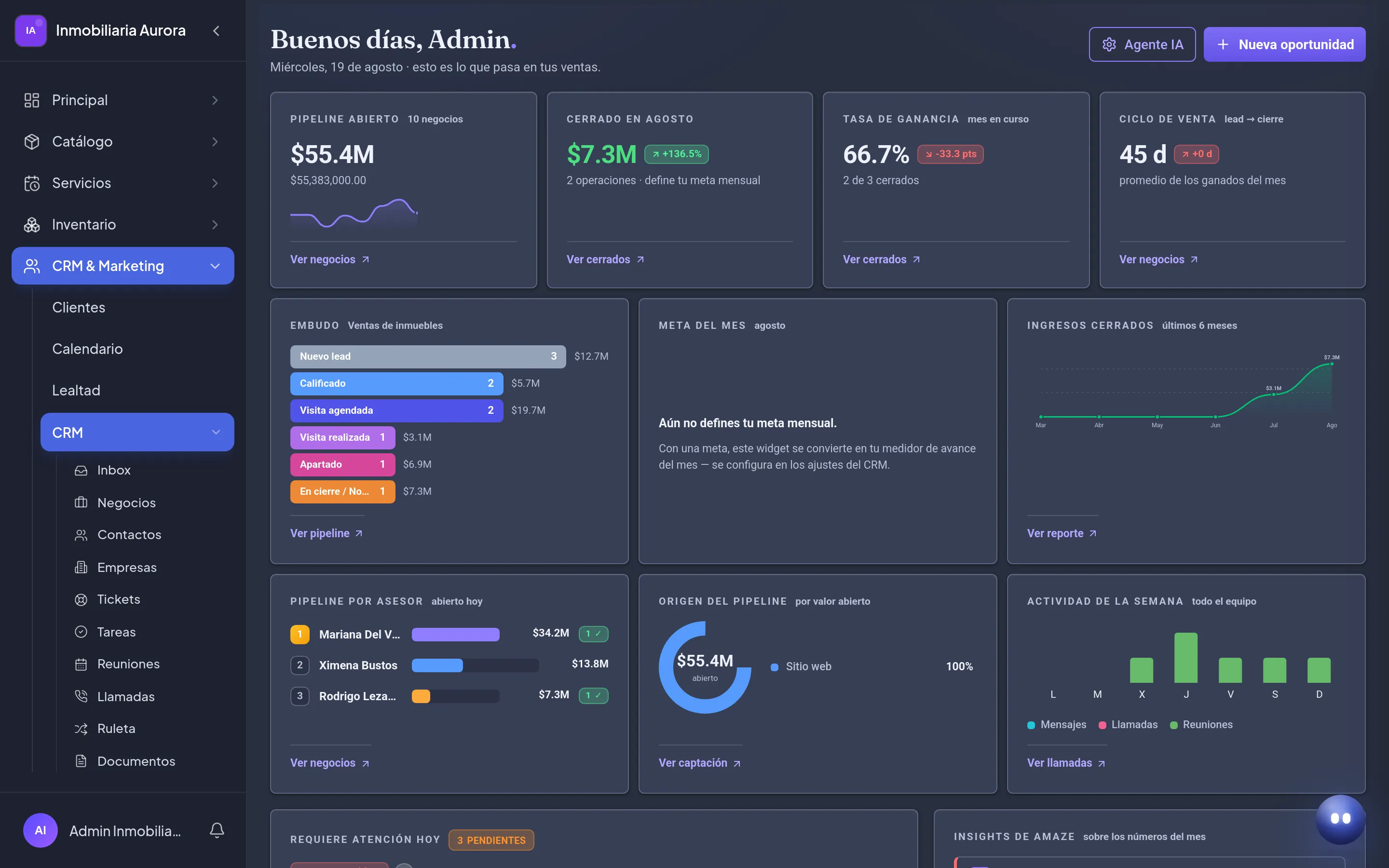
Task: Click the Nuevo lead funnel bar
Action: pyautogui.click(x=428, y=356)
